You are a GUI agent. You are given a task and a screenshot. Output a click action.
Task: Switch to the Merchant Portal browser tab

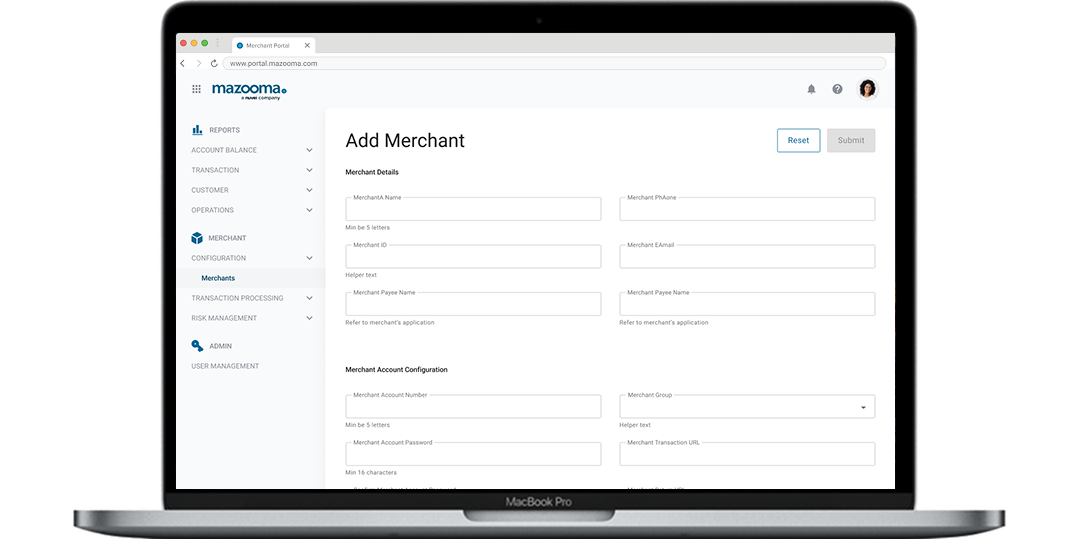click(267, 45)
